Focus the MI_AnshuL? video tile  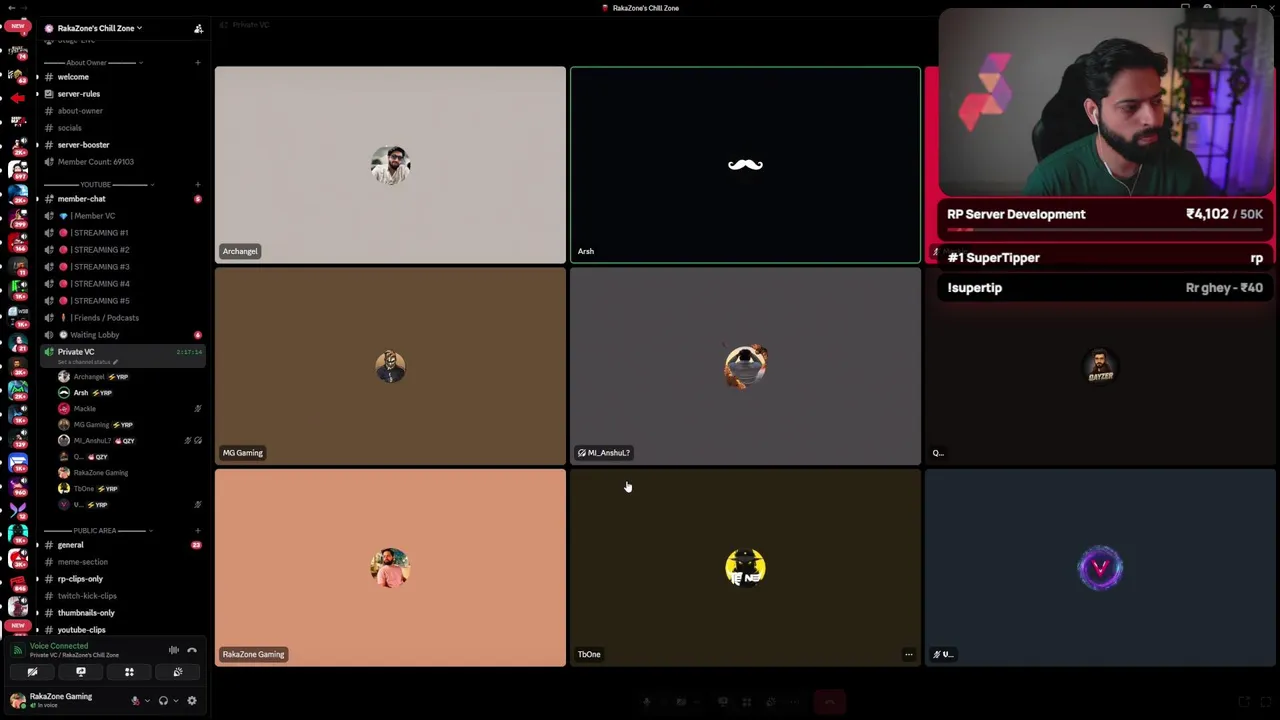coord(745,366)
